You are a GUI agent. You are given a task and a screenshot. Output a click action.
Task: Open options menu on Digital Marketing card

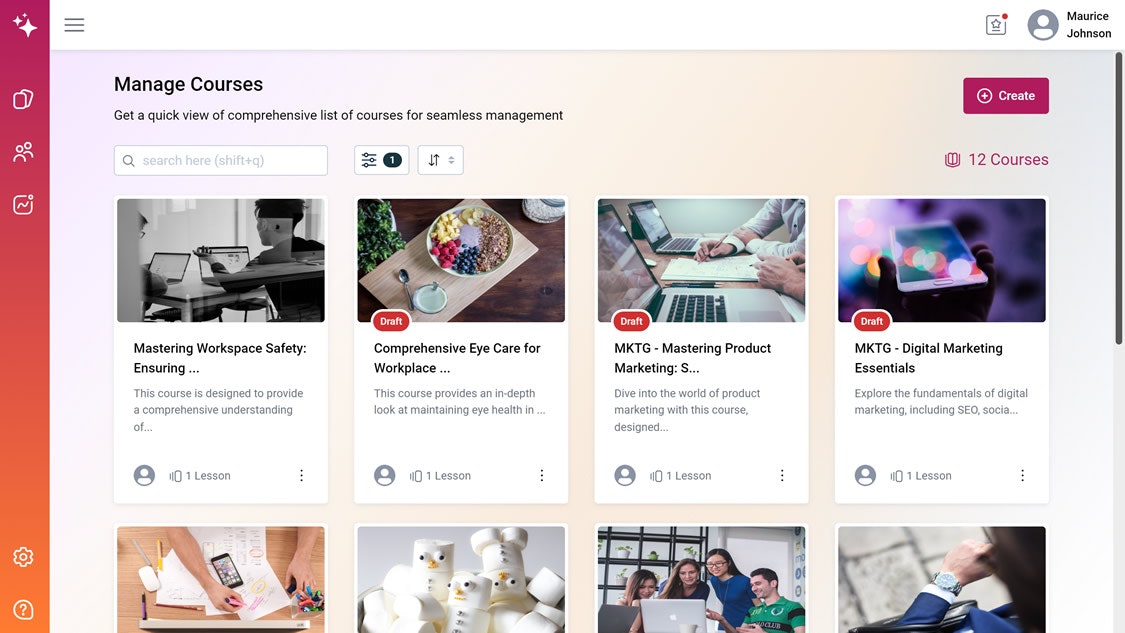1022,475
